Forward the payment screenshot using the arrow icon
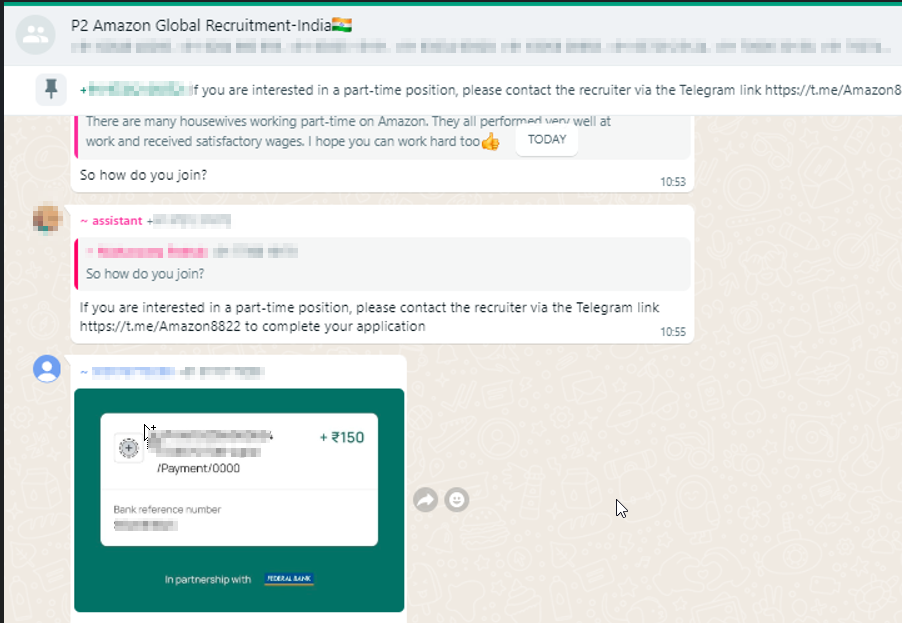This screenshot has width=902, height=623. pyautogui.click(x=426, y=500)
